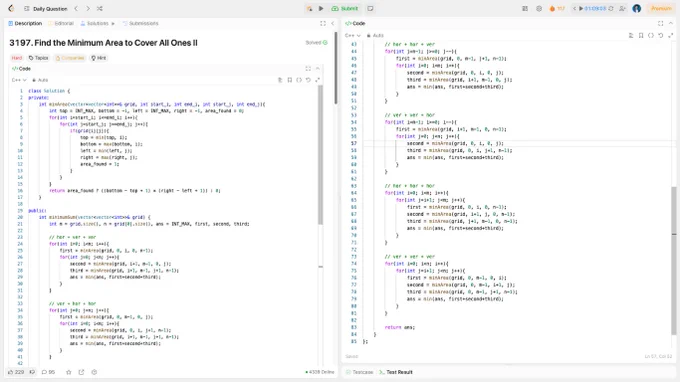This screenshot has width=680, height=382.
Task: Collapse the timer with left chevron
Action: 575,9
